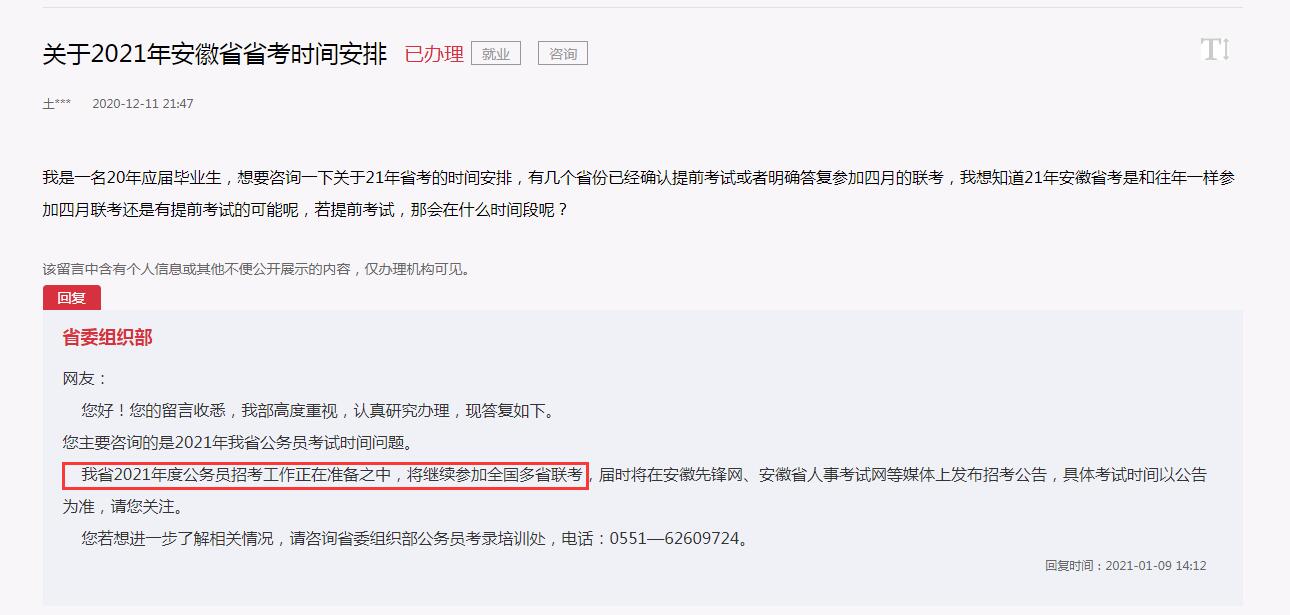
Task: Open the 回复 tab
Action: pos(72,298)
